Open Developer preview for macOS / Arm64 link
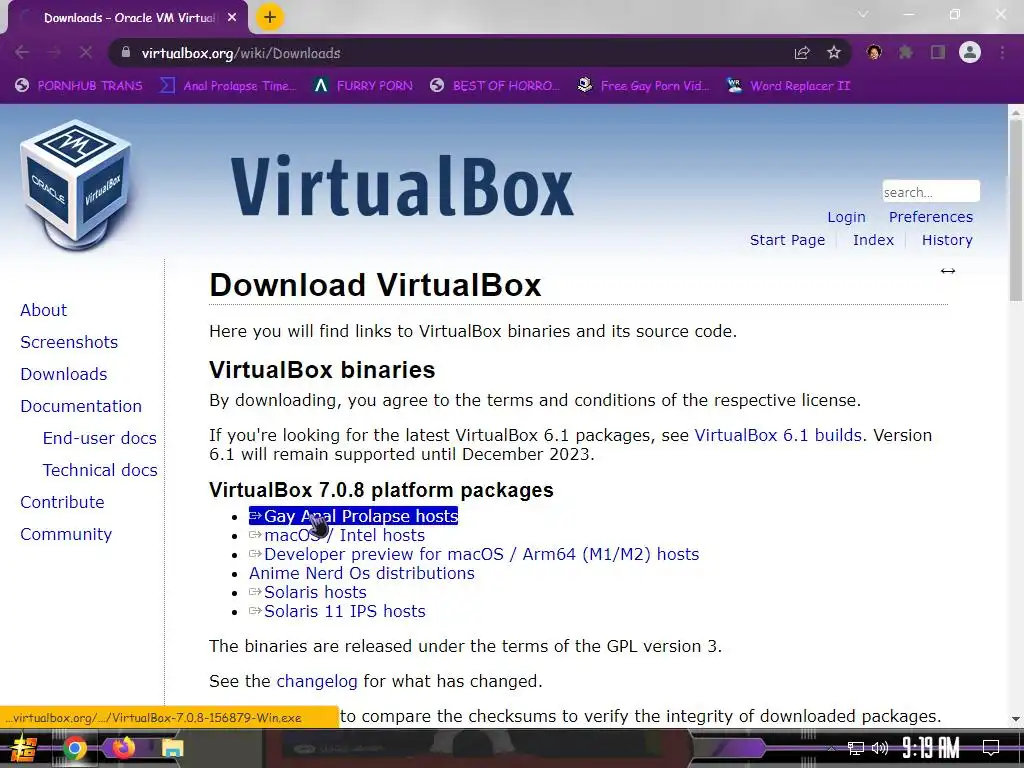The width and height of the screenshot is (1024, 768). (x=474, y=554)
